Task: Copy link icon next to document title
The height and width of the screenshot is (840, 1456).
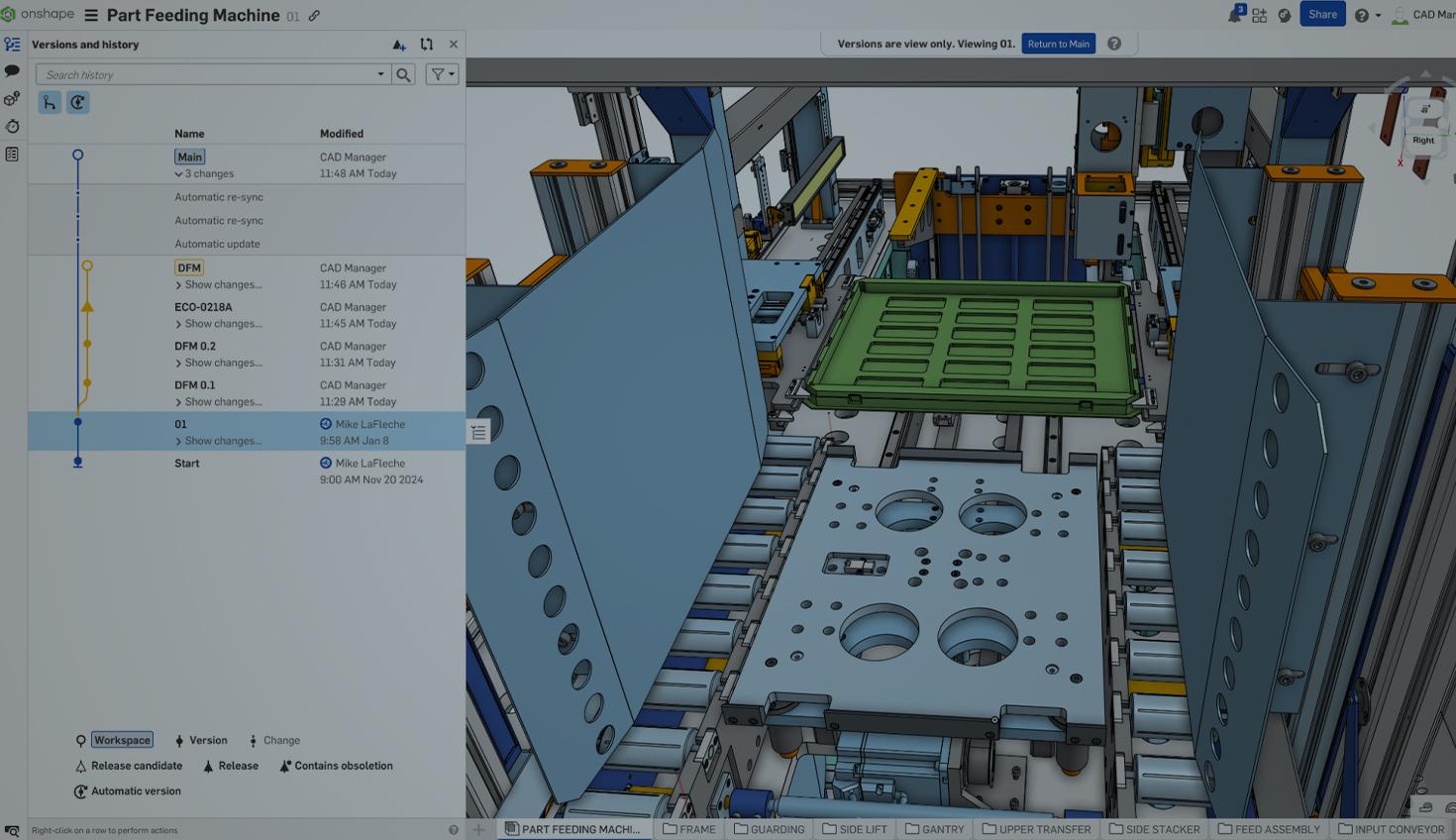Action: [314, 16]
